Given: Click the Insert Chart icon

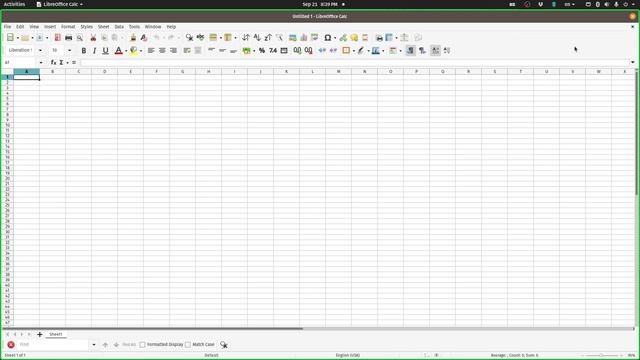Looking at the screenshot, I should tap(304, 38).
